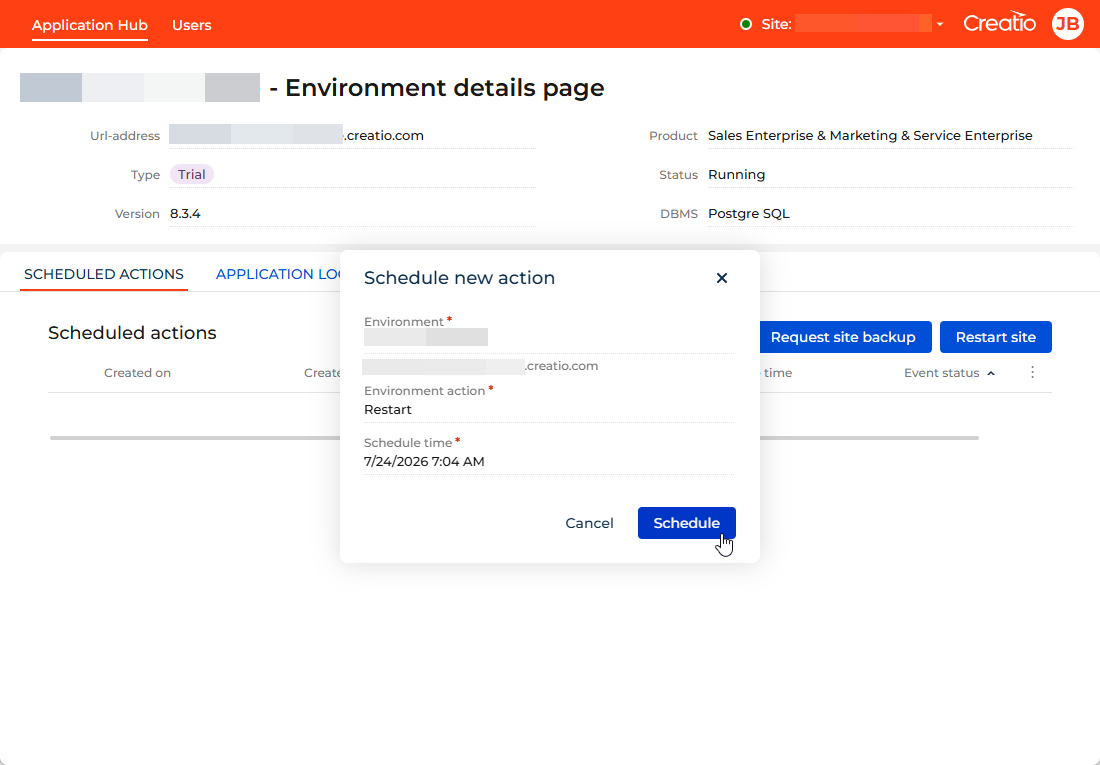Sort by the Created on column

(138, 373)
